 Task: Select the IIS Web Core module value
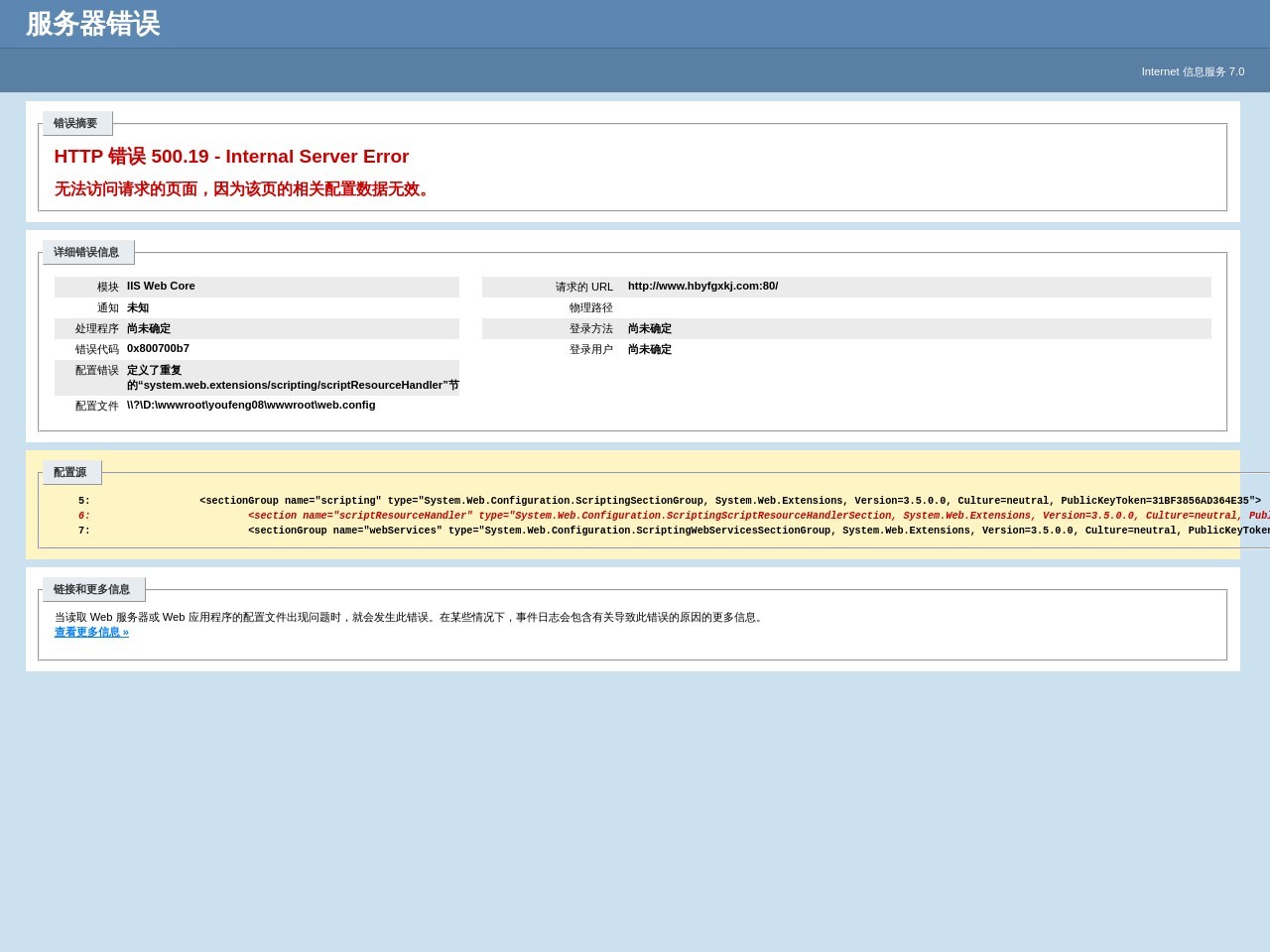coord(161,287)
